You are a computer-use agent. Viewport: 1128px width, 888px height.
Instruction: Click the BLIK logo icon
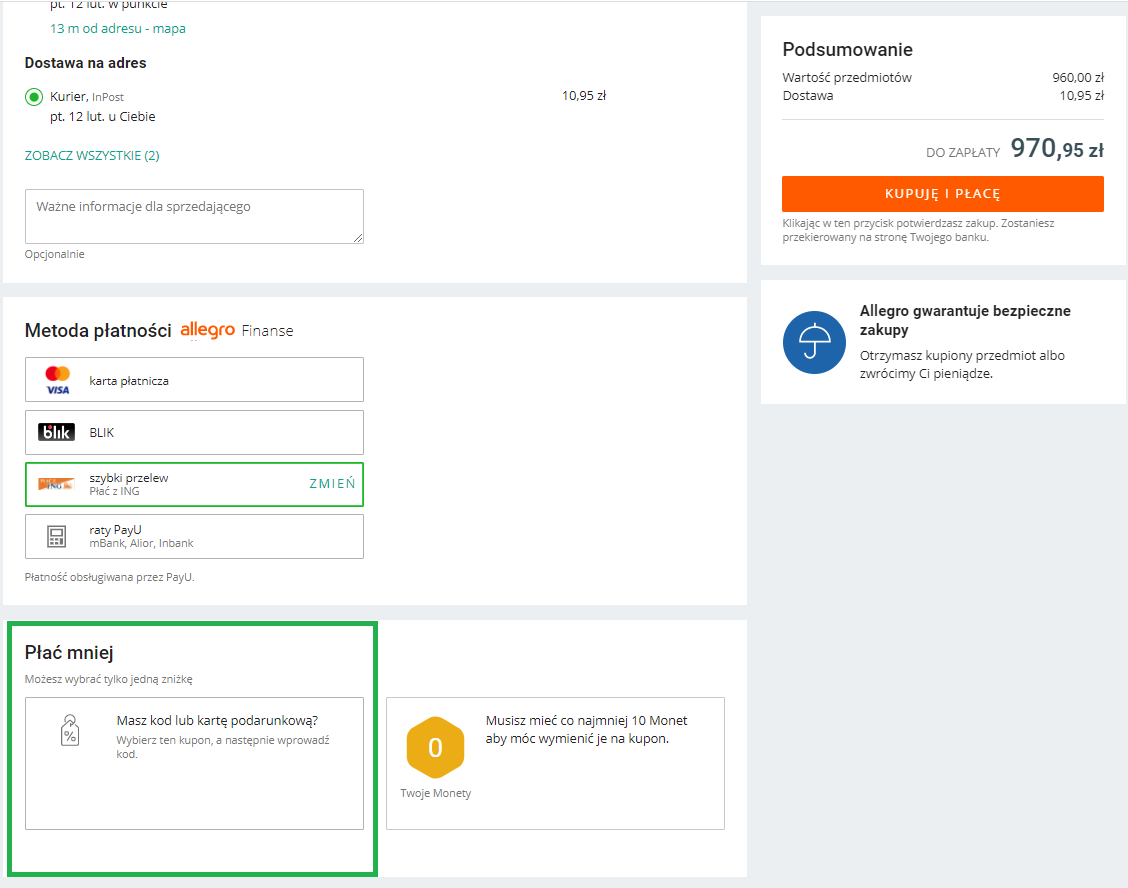point(56,432)
